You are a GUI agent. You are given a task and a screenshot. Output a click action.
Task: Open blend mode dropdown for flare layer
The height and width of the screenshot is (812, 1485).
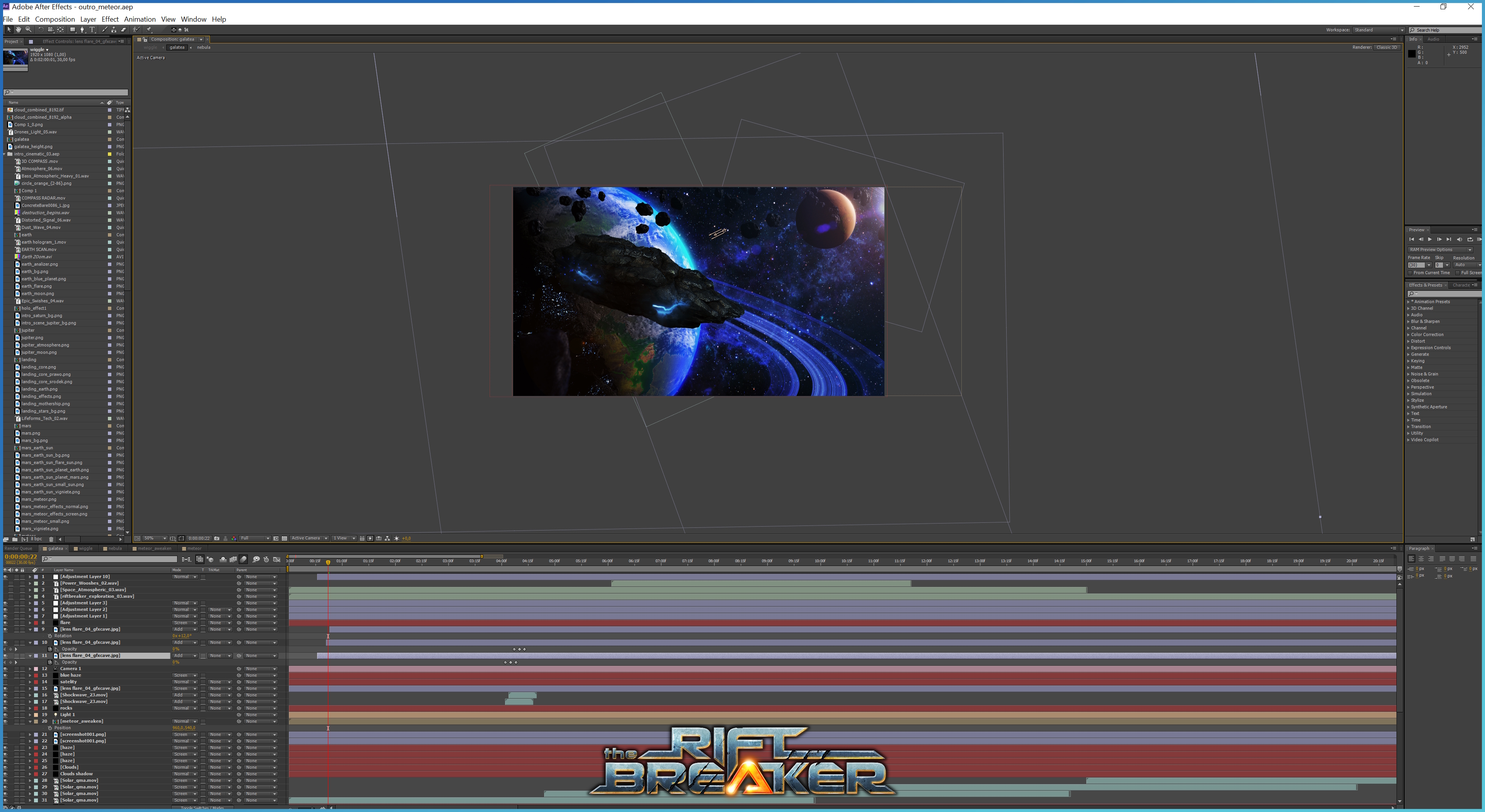(x=184, y=623)
